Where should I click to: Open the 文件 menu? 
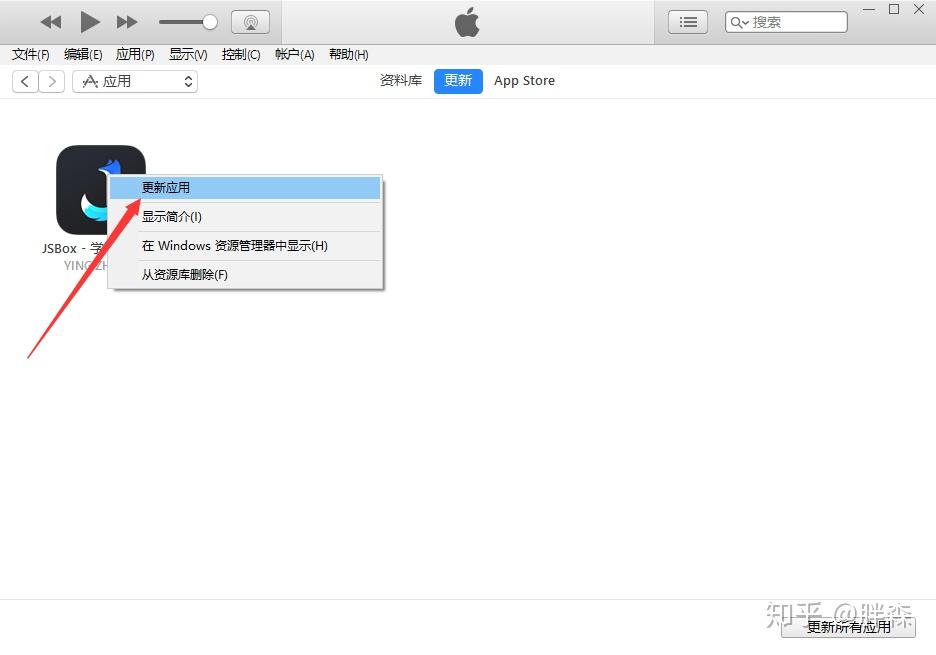[x=29, y=54]
